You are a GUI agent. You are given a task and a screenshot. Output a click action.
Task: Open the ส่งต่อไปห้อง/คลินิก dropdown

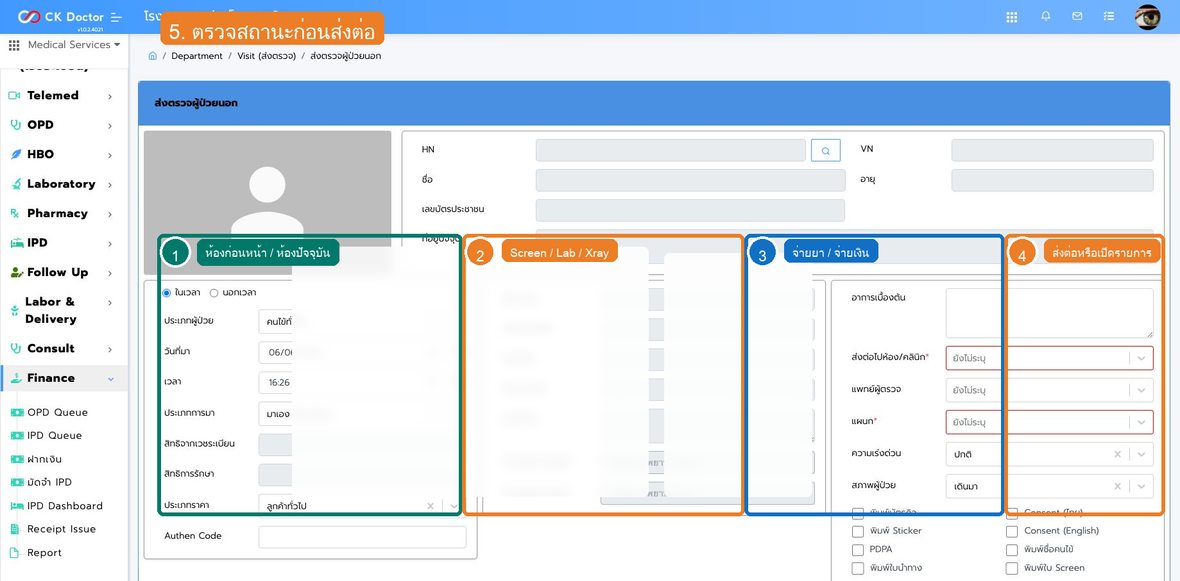[1049, 358]
